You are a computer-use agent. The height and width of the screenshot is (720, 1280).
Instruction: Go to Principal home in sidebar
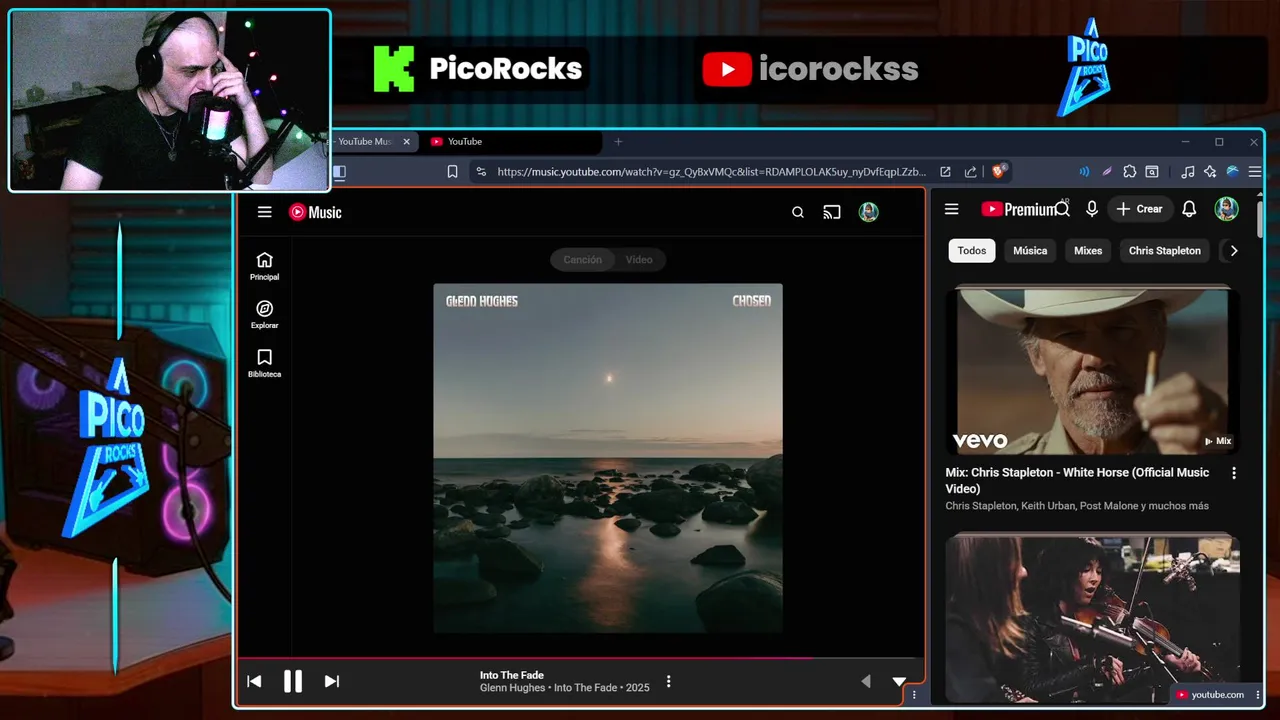264,266
